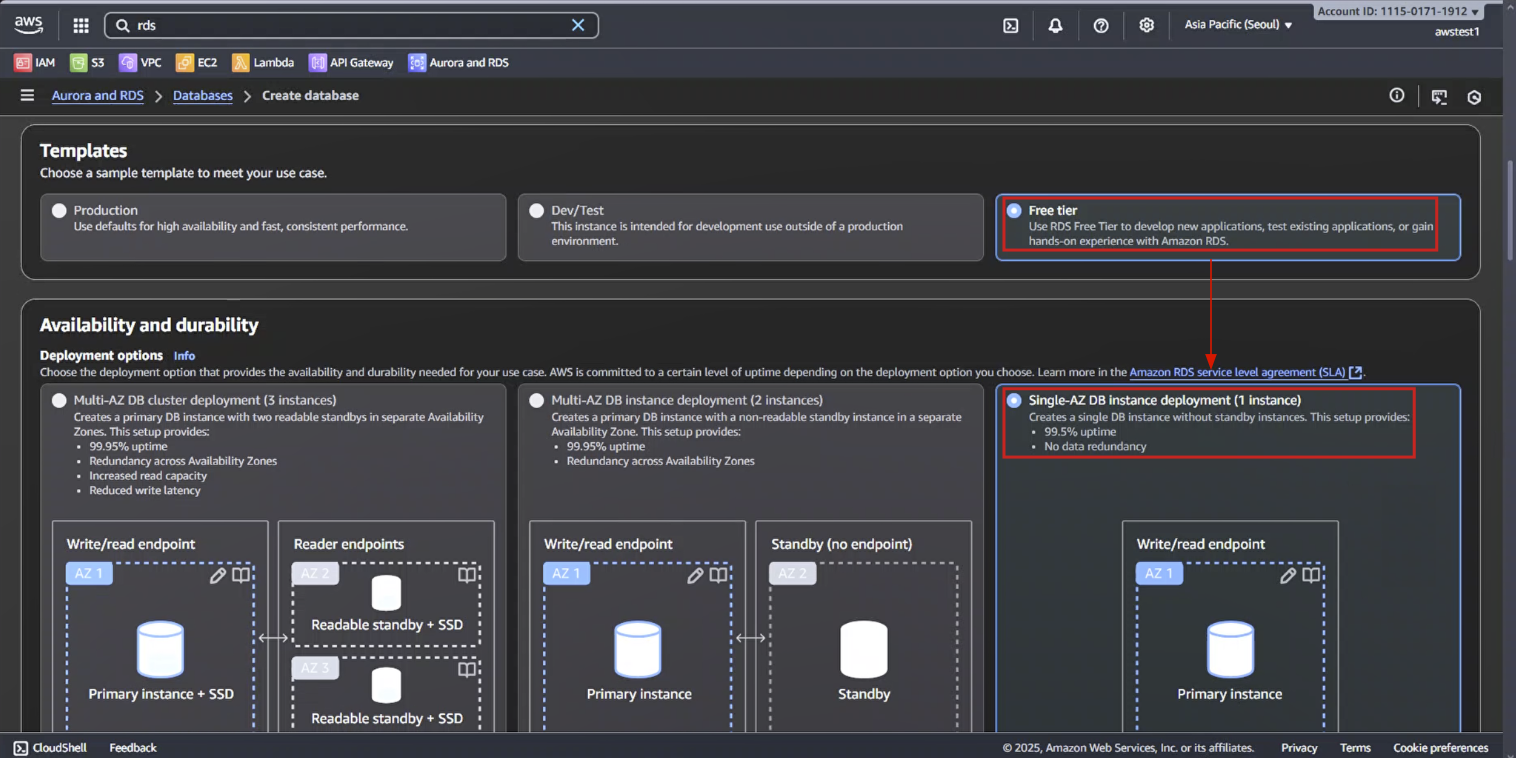Viewport: 1516px width, 758px height.
Task: Open the notifications bell
Action: coord(1055,25)
